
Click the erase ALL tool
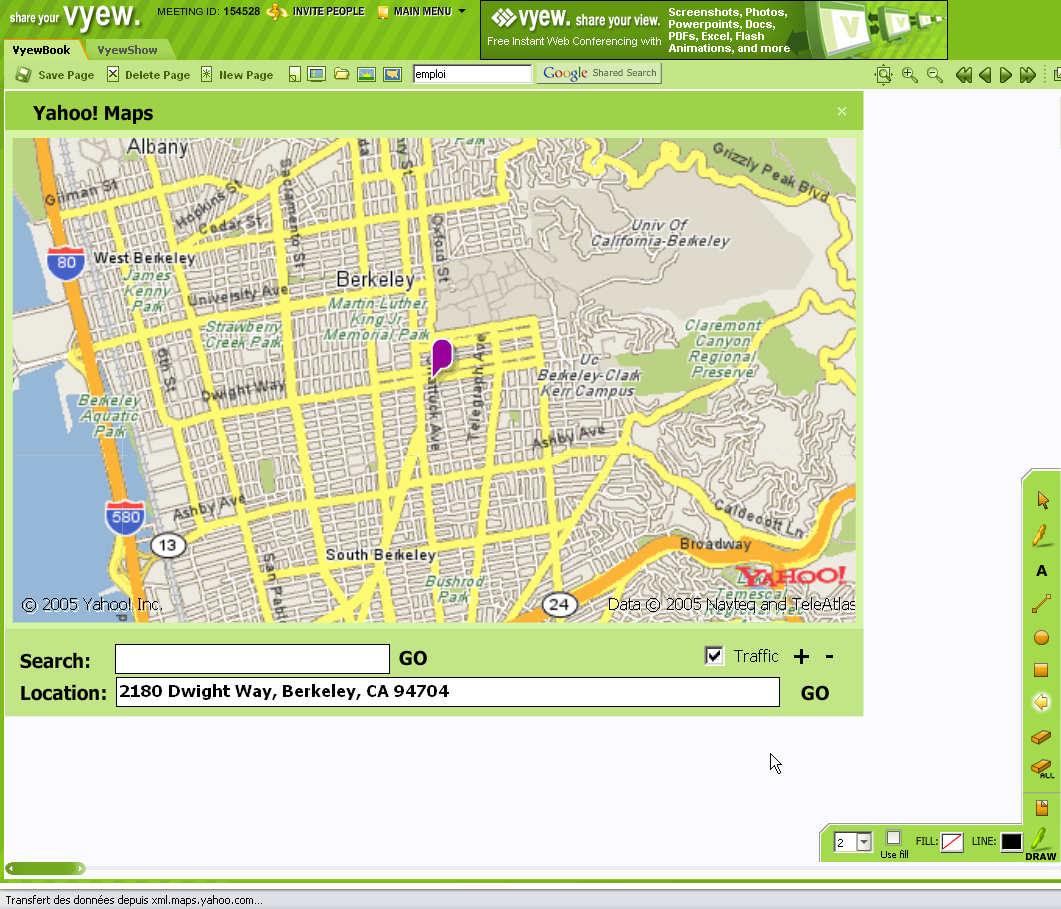(1042, 769)
